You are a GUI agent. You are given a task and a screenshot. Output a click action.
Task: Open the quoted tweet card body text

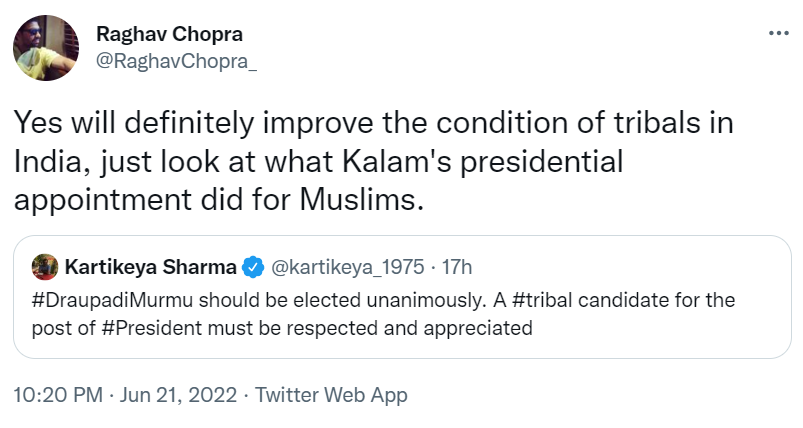383,314
